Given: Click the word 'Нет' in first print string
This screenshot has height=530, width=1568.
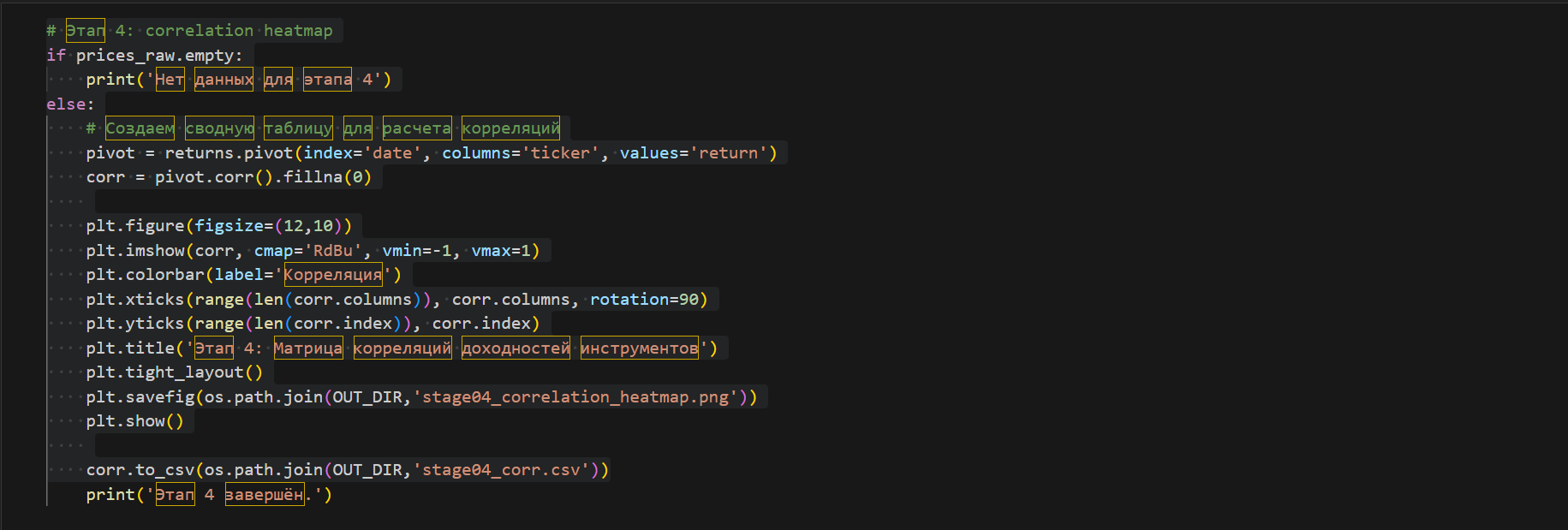Looking at the screenshot, I should [170, 80].
